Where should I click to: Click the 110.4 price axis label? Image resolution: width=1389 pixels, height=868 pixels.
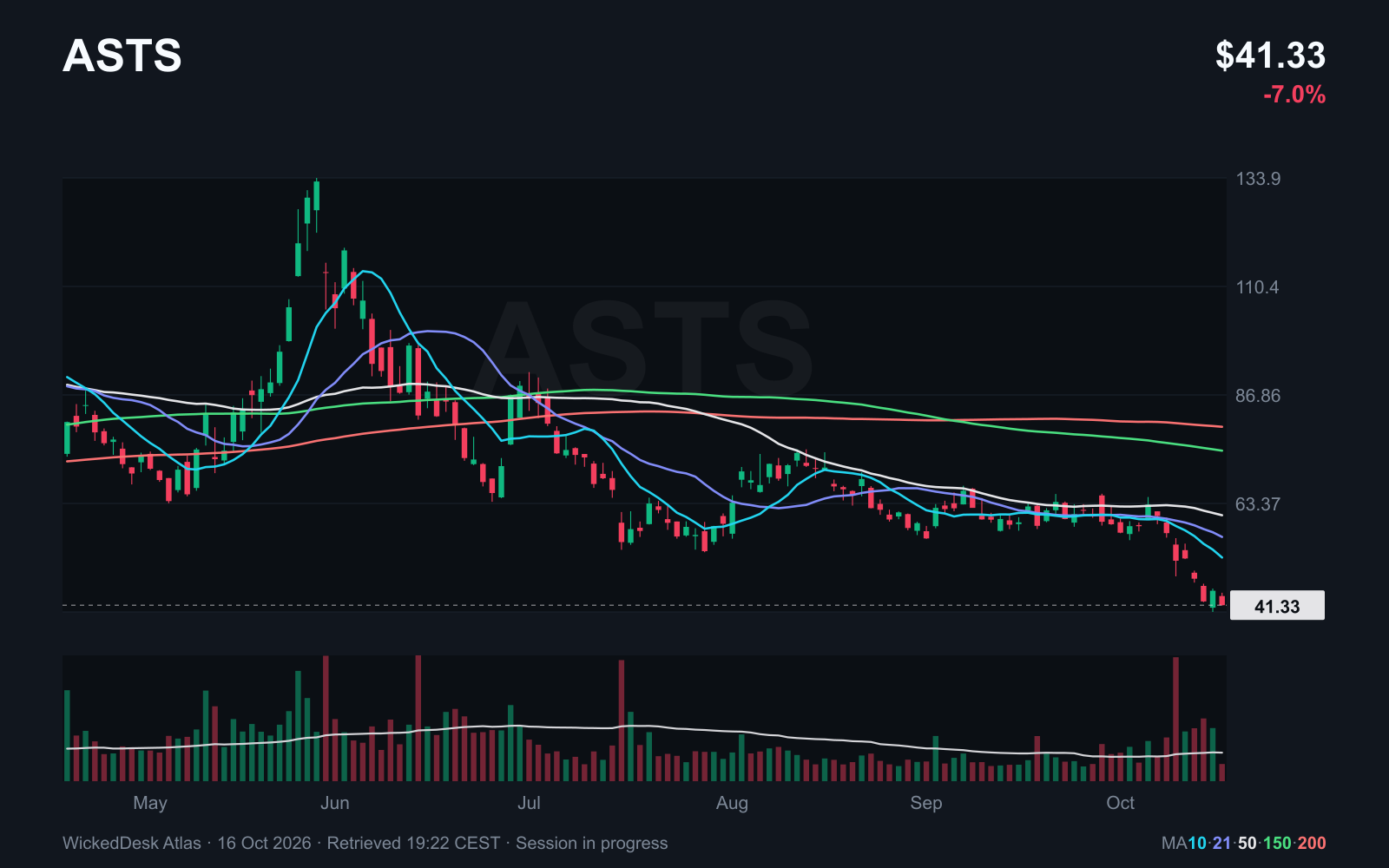(x=1257, y=287)
